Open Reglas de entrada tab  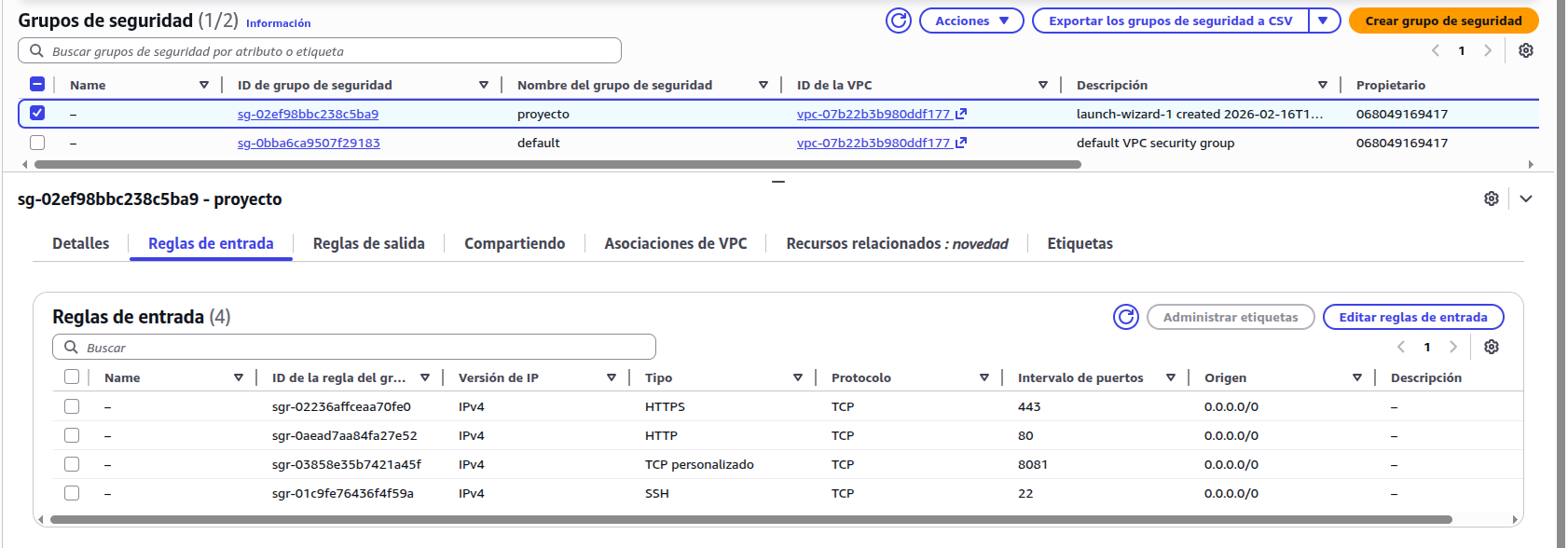click(x=211, y=243)
